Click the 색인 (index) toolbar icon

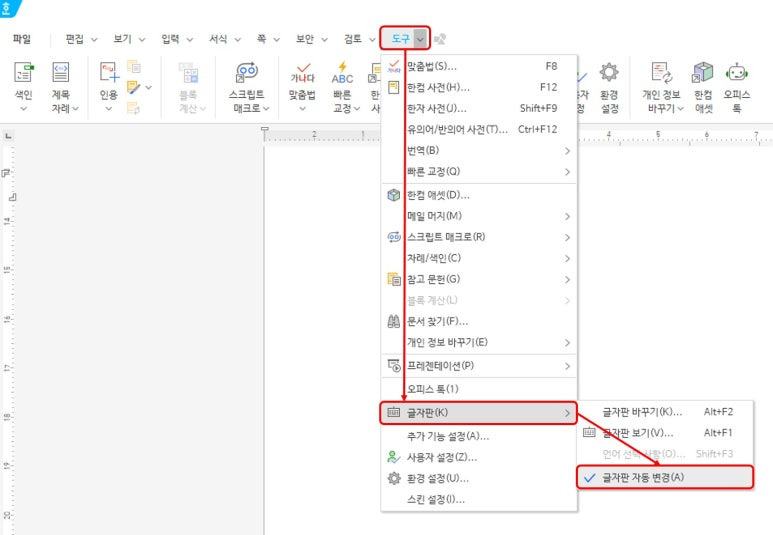23,72
